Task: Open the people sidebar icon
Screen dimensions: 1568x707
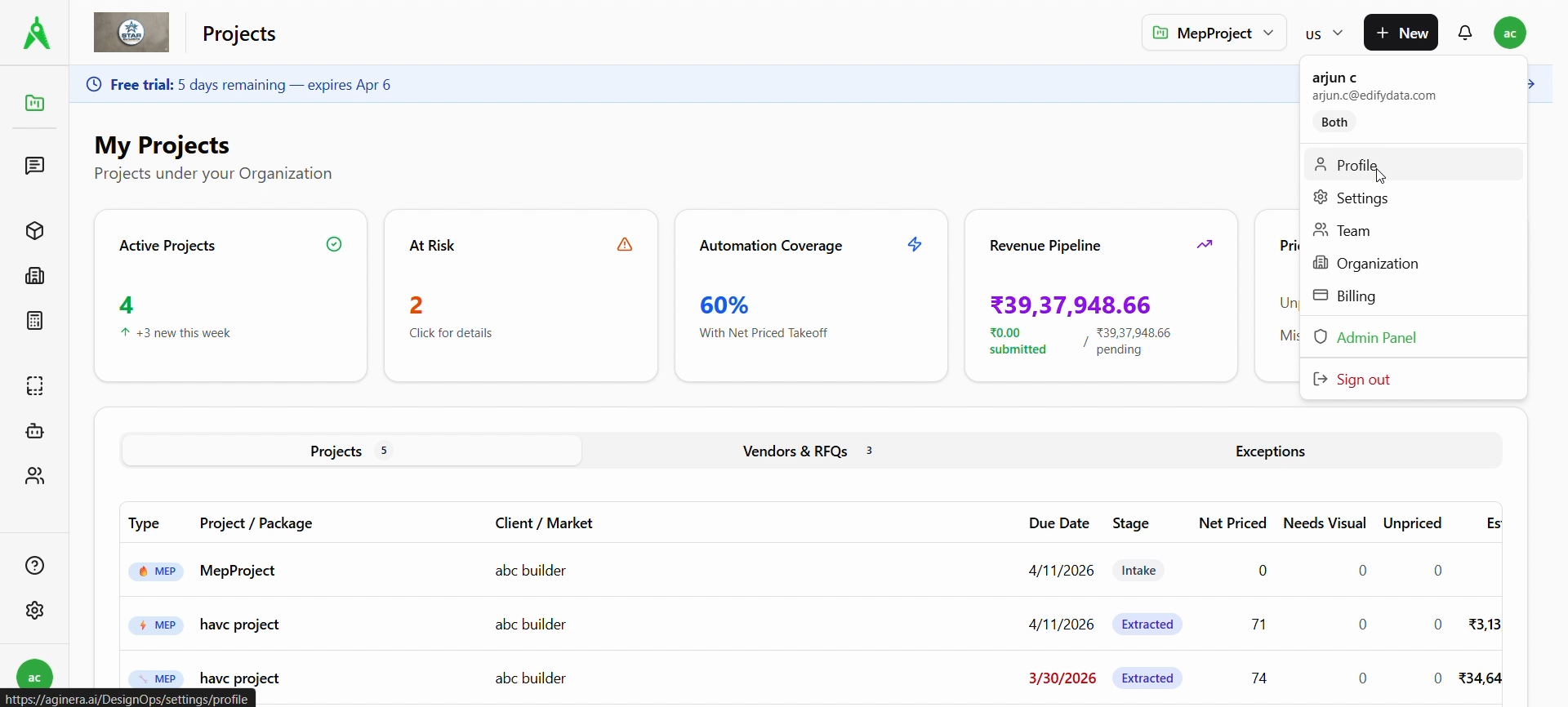Action: pos(34,476)
